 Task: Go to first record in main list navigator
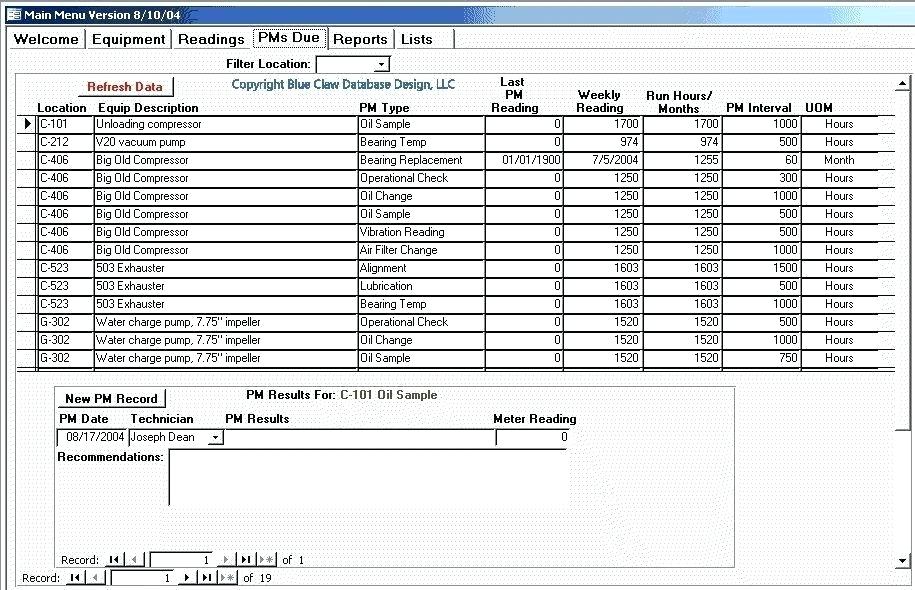coord(75,578)
